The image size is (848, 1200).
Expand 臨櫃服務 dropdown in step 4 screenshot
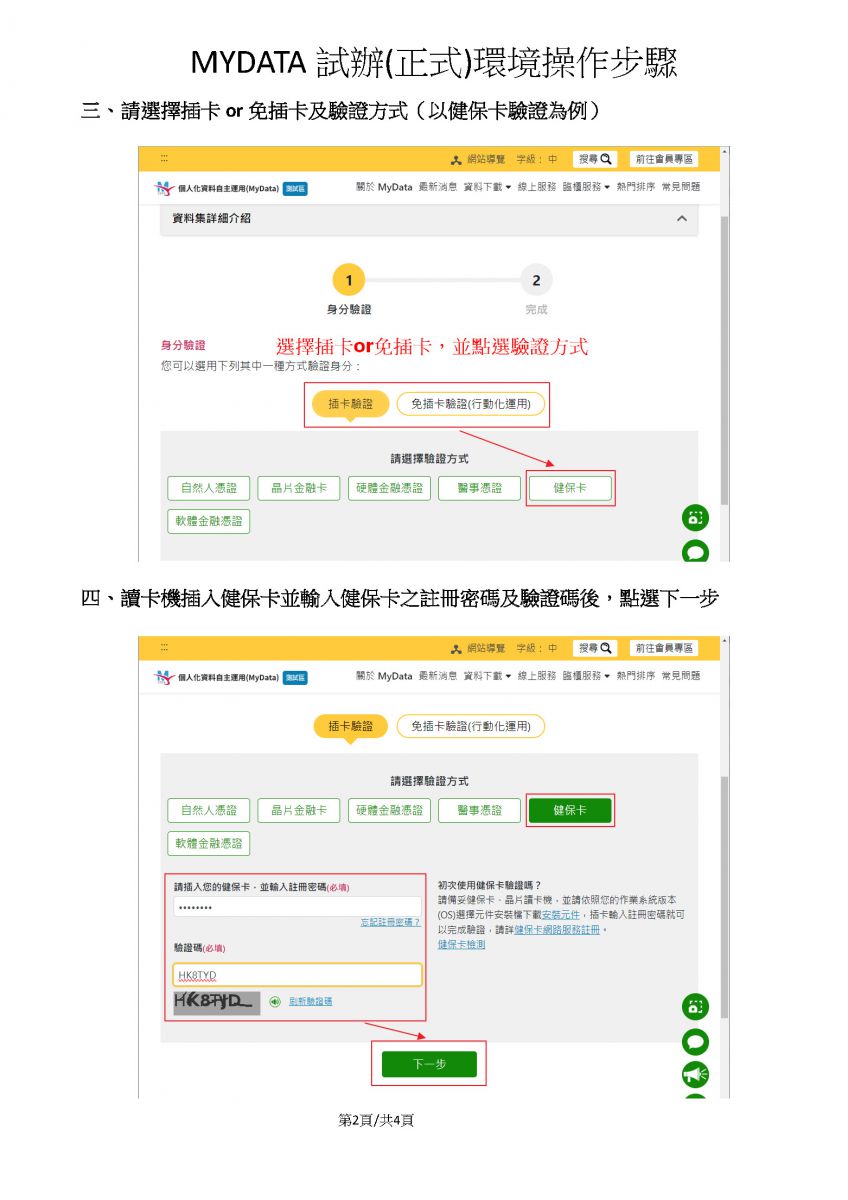586,676
